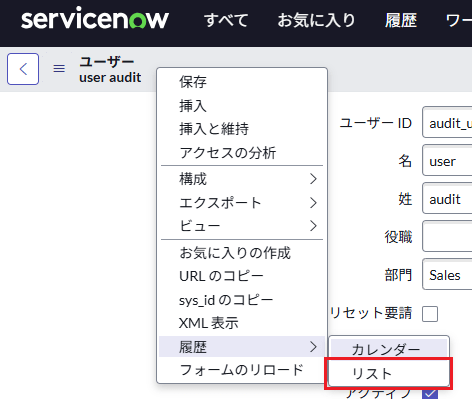Toggle the アクティブ checkbox
Viewport: 472px width, 399px height.
(430, 393)
